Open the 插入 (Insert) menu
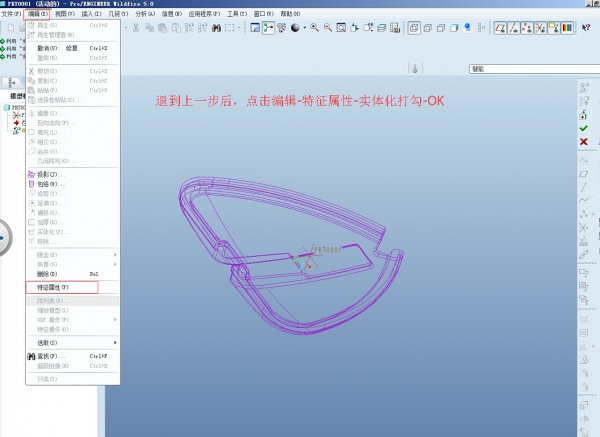The height and width of the screenshot is (437, 600). [91, 14]
